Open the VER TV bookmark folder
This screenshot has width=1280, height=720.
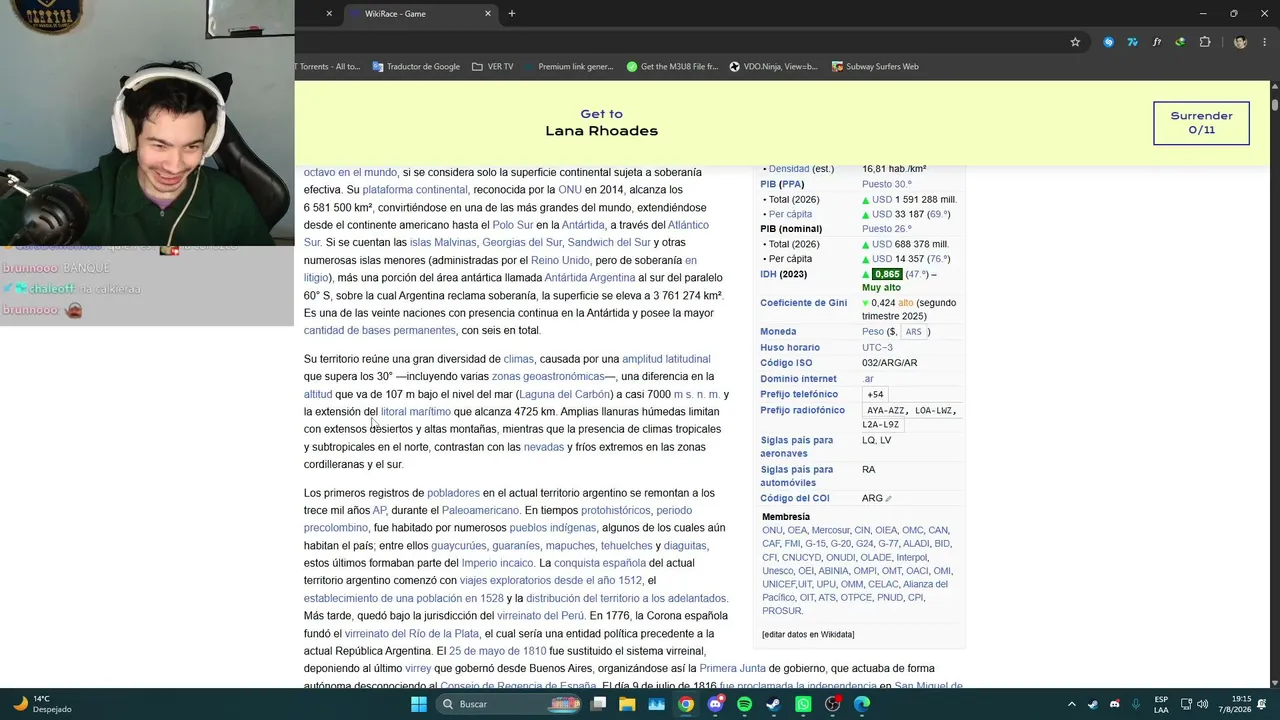[492, 67]
